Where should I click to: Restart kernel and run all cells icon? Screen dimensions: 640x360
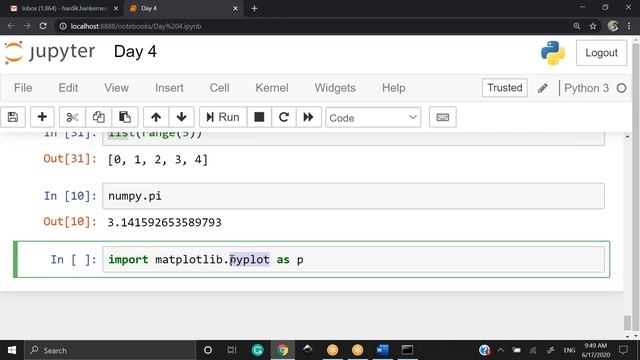[309, 117]
